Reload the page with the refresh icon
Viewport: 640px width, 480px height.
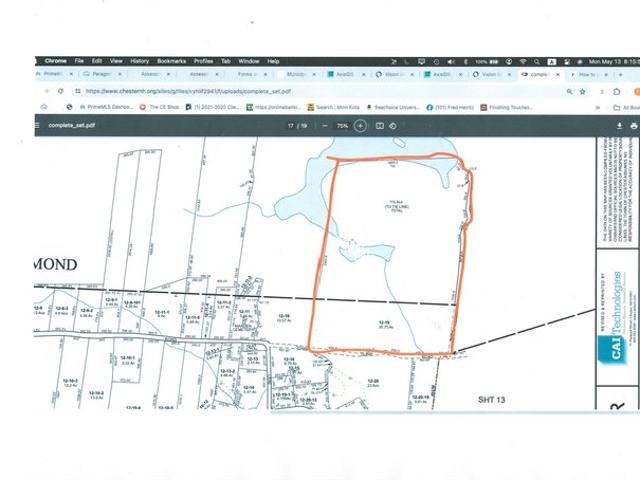pyautogui.click(x=60, y=91)
